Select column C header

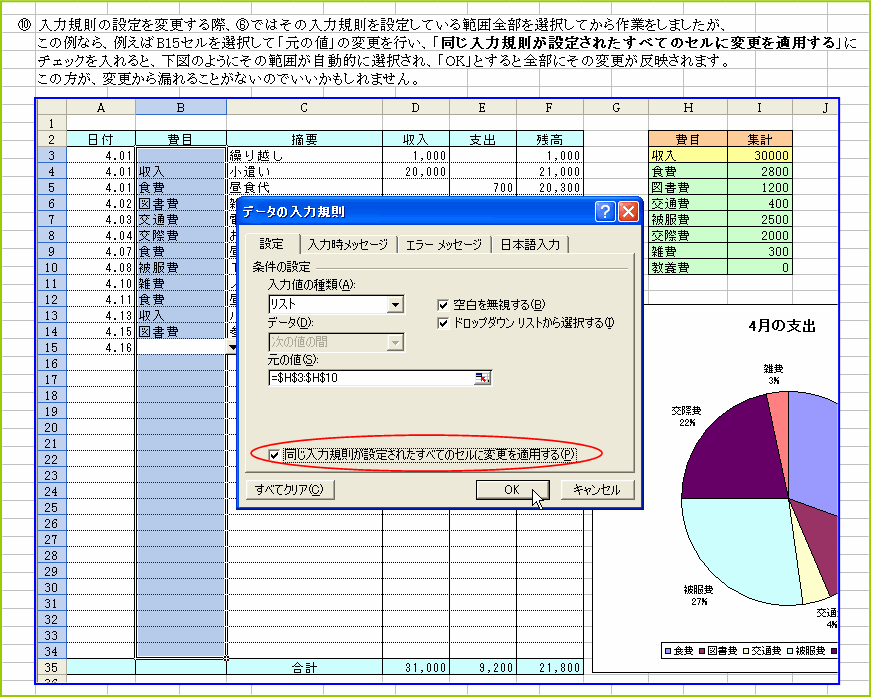pyautogui.click(x=304, y=108)
